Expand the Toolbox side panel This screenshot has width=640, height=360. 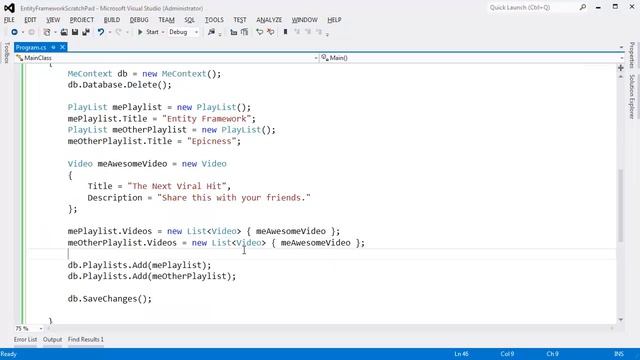point(7,53)
